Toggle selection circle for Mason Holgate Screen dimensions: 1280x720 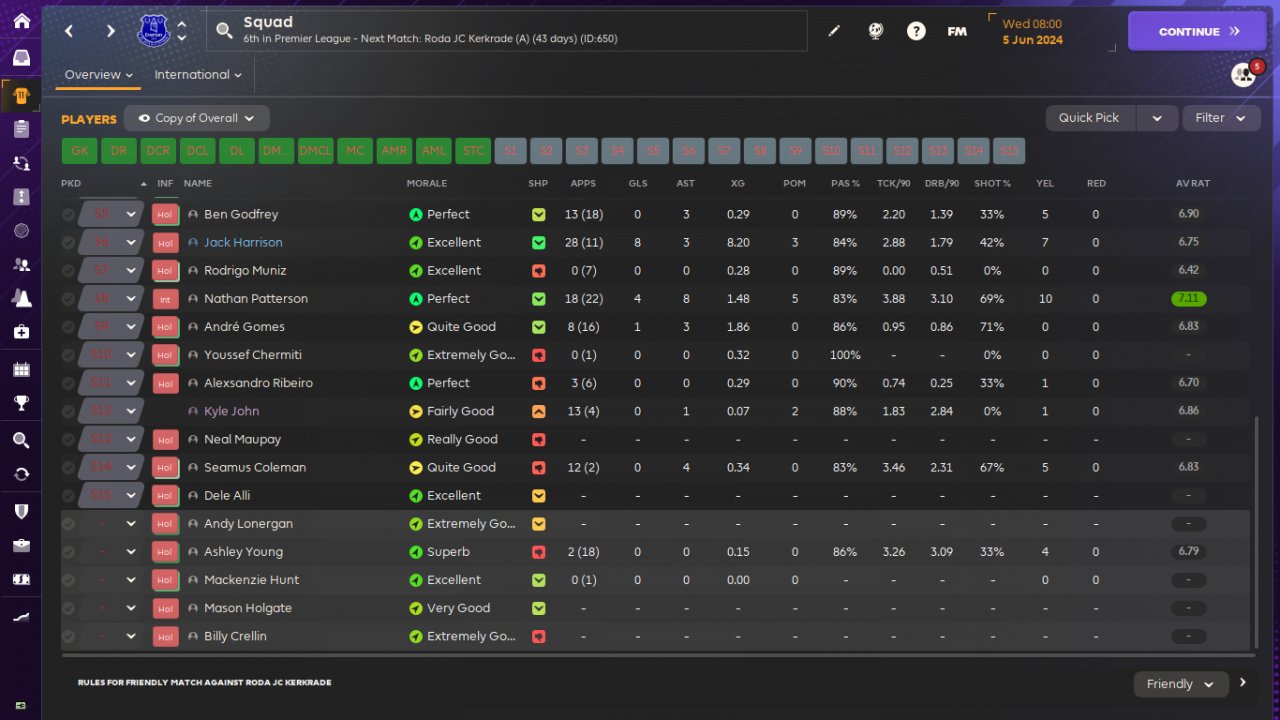pos(68,608)
